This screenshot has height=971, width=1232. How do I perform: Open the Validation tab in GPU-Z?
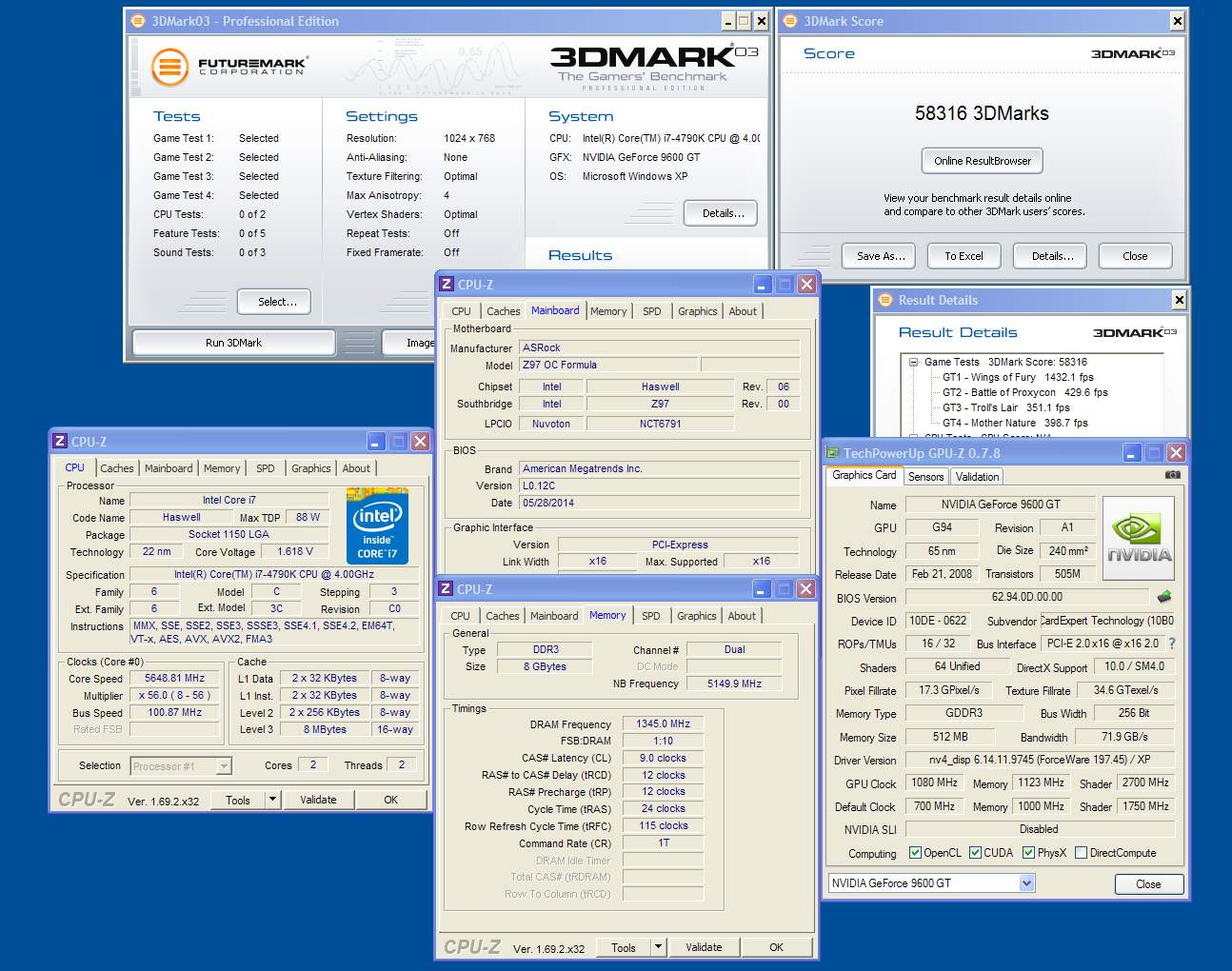tap(977, 477)
